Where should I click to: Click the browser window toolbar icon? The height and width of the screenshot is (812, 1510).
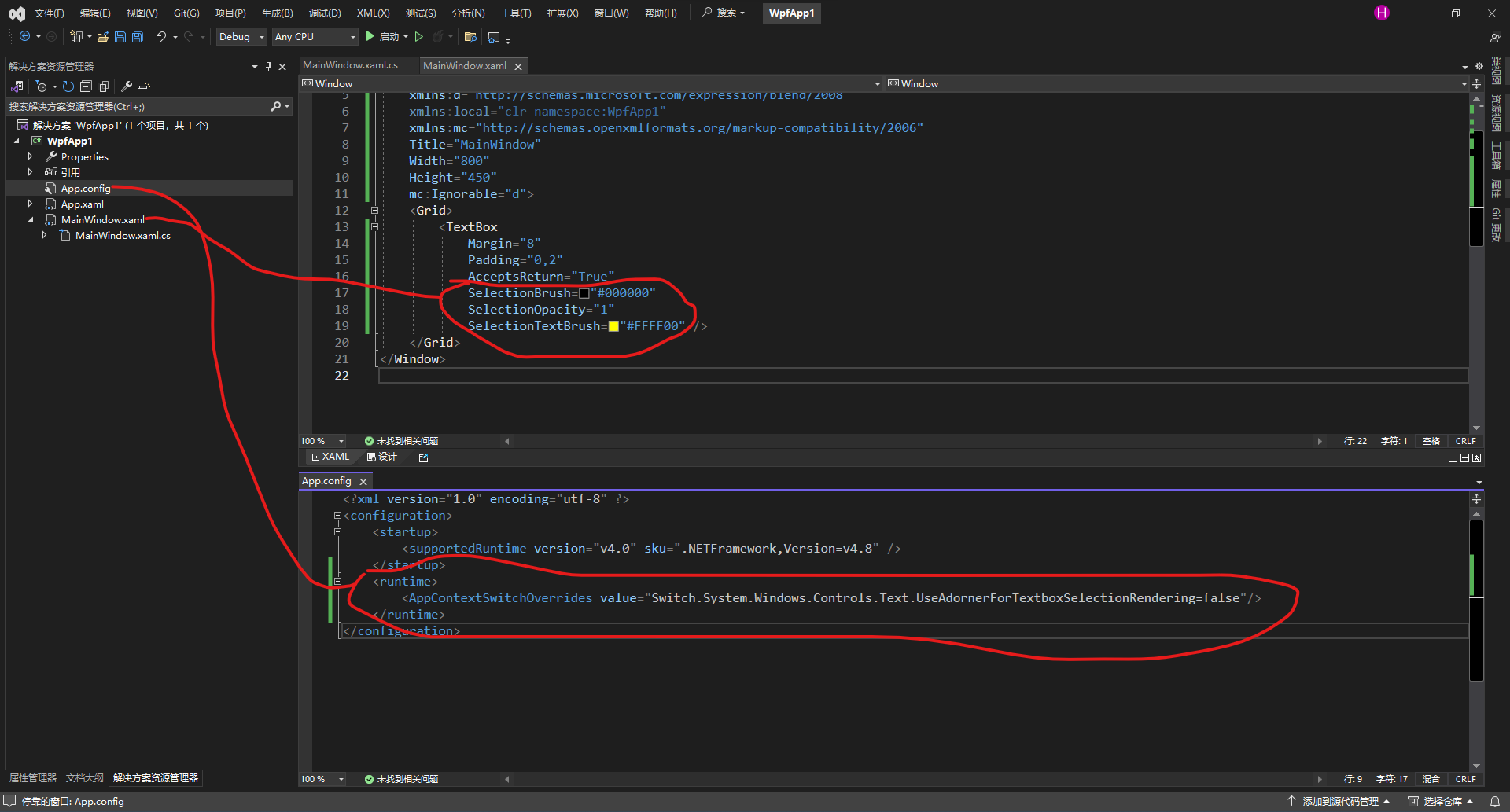pos(494,37)
